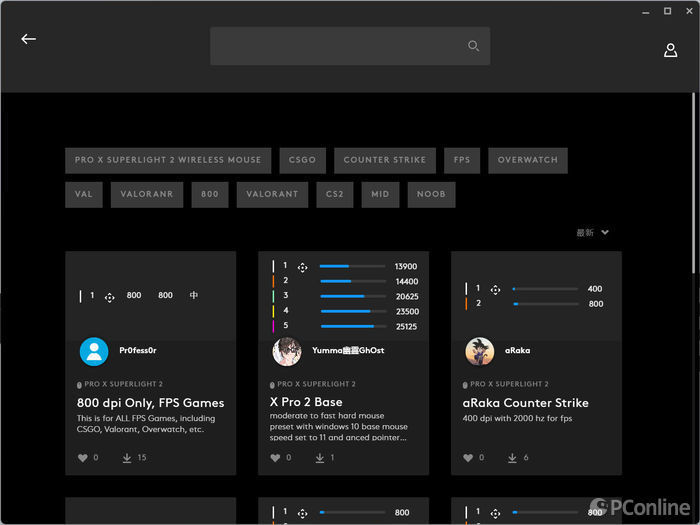700x525 pixels.
Task: Like the 800 dpi Only profile heart
Action: click(83, 458)
